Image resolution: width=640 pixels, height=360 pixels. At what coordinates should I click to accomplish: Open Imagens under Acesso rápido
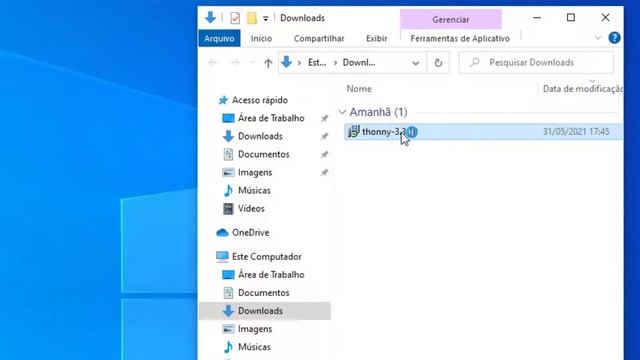tap(255, 172)
